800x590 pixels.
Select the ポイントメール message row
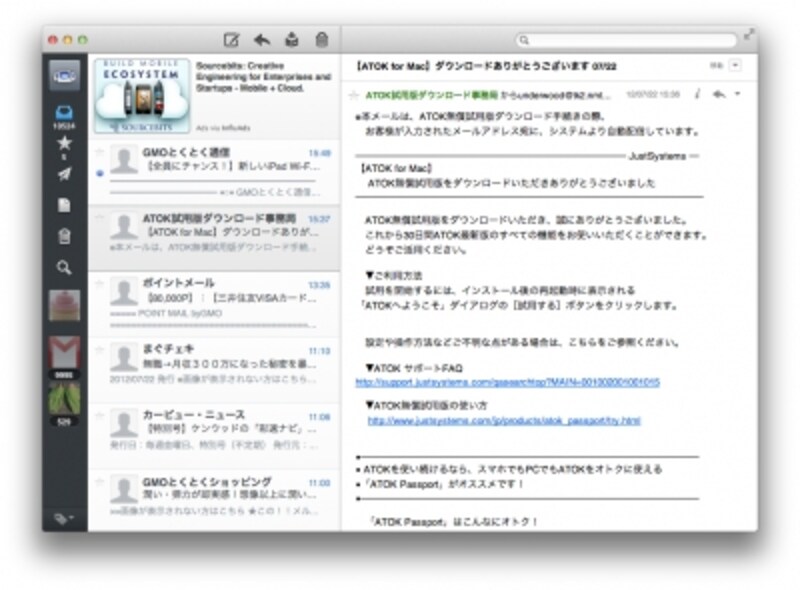tap(214, 304)
